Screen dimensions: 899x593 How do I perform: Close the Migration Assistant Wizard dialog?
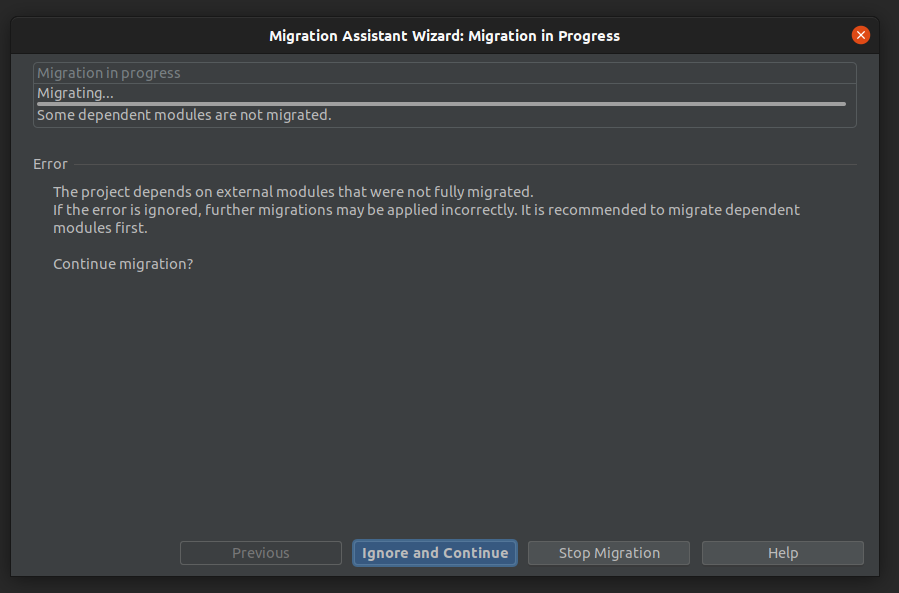tap(860, 35)
